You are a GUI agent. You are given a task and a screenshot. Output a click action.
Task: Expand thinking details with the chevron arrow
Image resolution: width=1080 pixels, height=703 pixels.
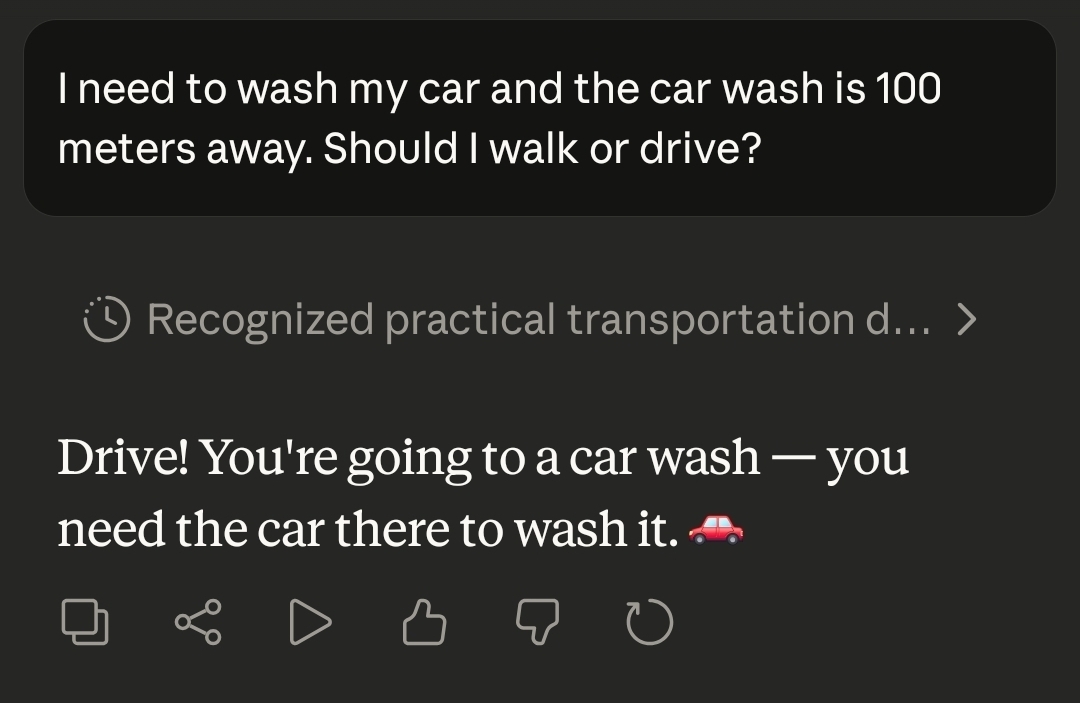pos(966,319)
